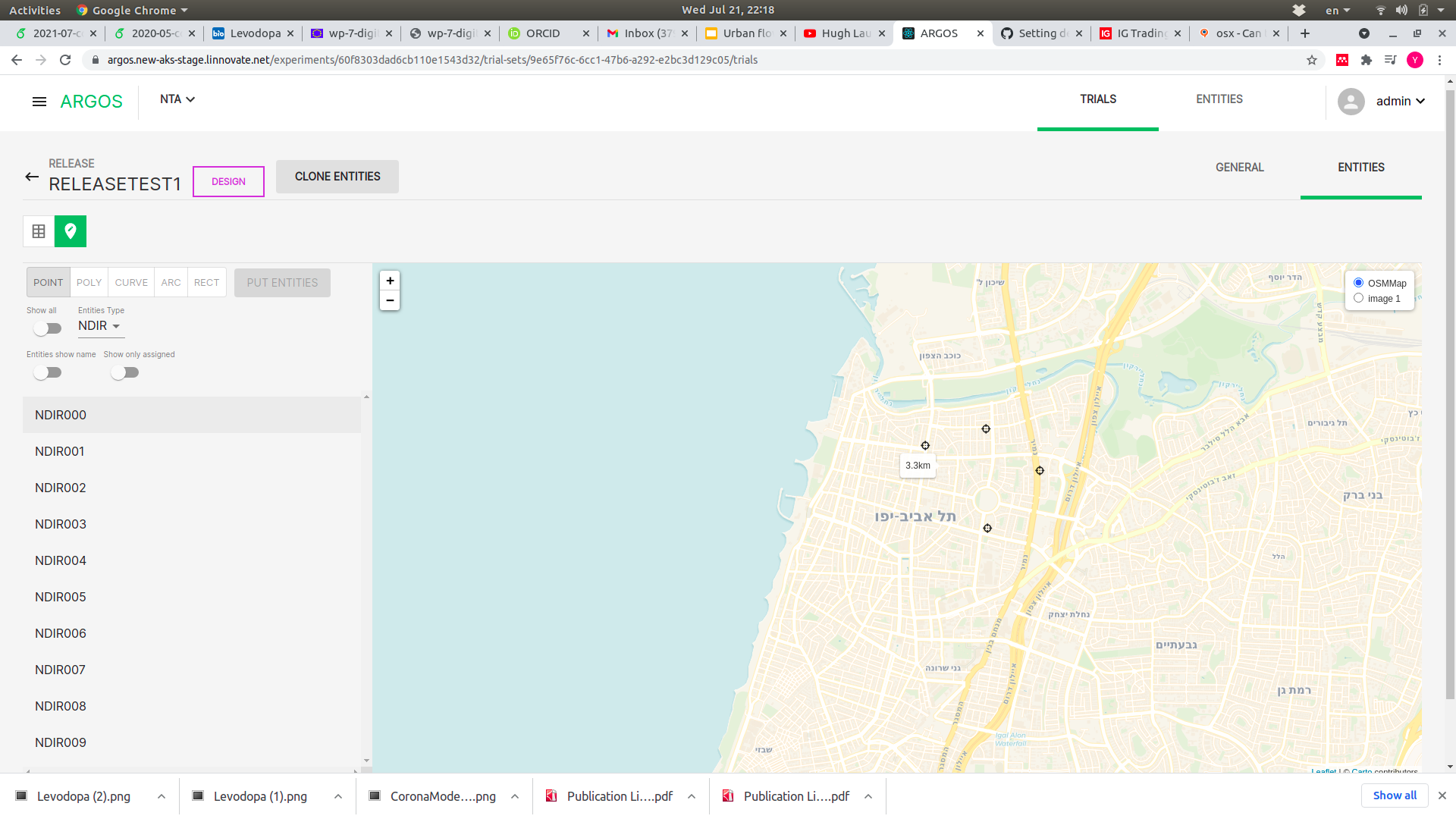Select the NDIR003 entity in the list

61,523
